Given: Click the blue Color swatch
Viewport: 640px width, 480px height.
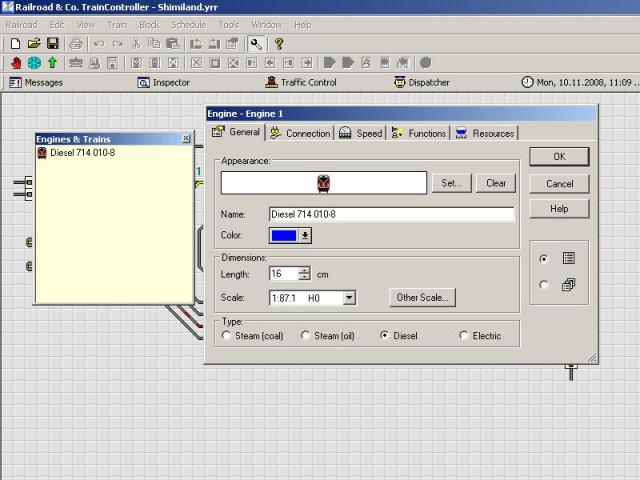Looking at the screenshot, I should [x=284, y=236].
